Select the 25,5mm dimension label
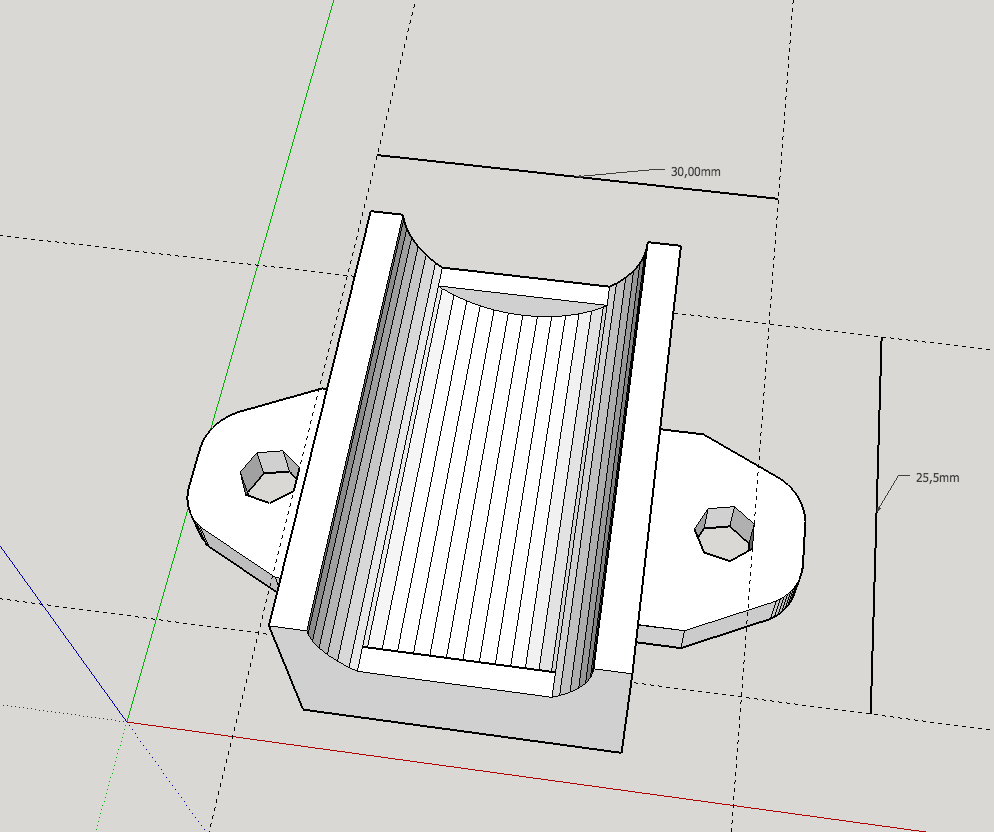 [x=938, y=478]
